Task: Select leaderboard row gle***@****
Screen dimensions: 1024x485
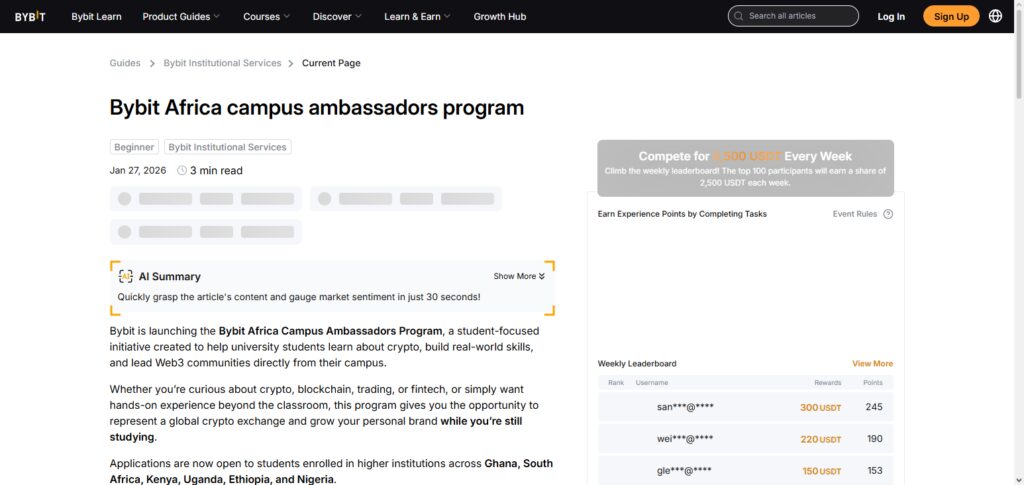Action: [745, 471]
